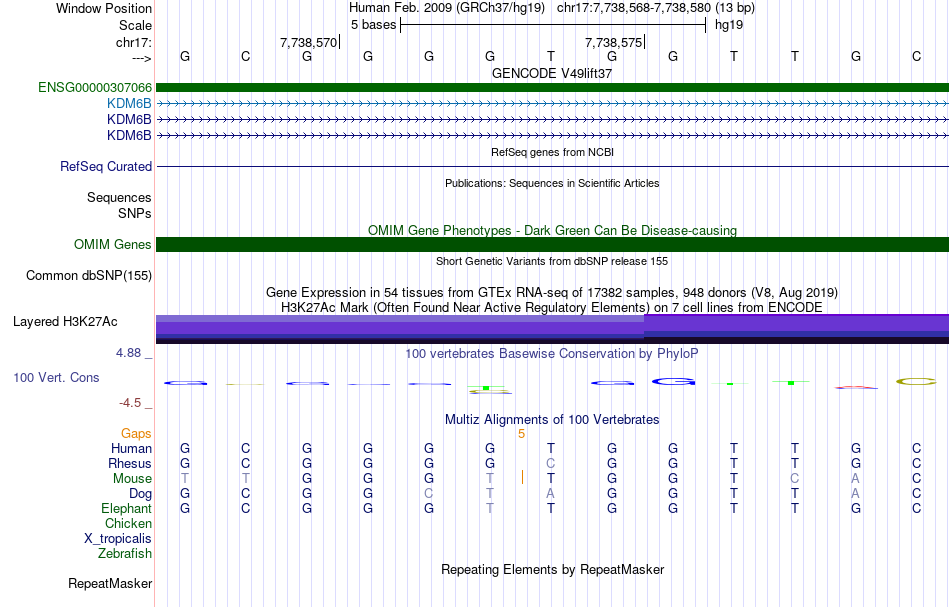The image size is (950, 607).
Task: Click the Human species label
Action: [x=131, y=449]
